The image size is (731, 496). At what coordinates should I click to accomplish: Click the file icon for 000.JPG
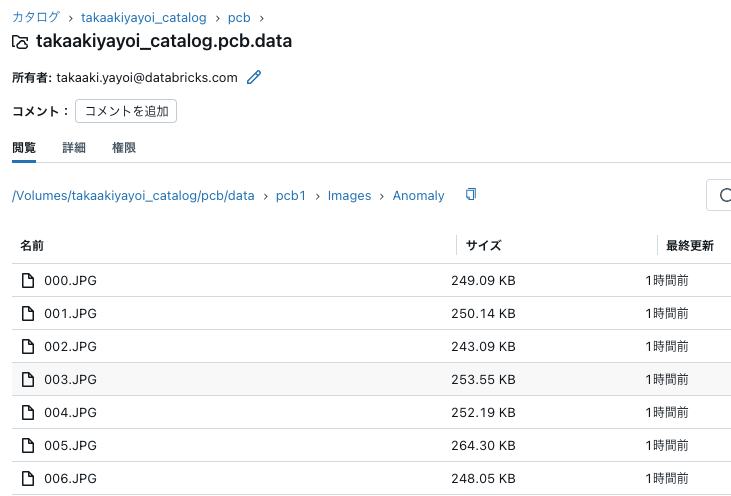[x=29, y=280]
